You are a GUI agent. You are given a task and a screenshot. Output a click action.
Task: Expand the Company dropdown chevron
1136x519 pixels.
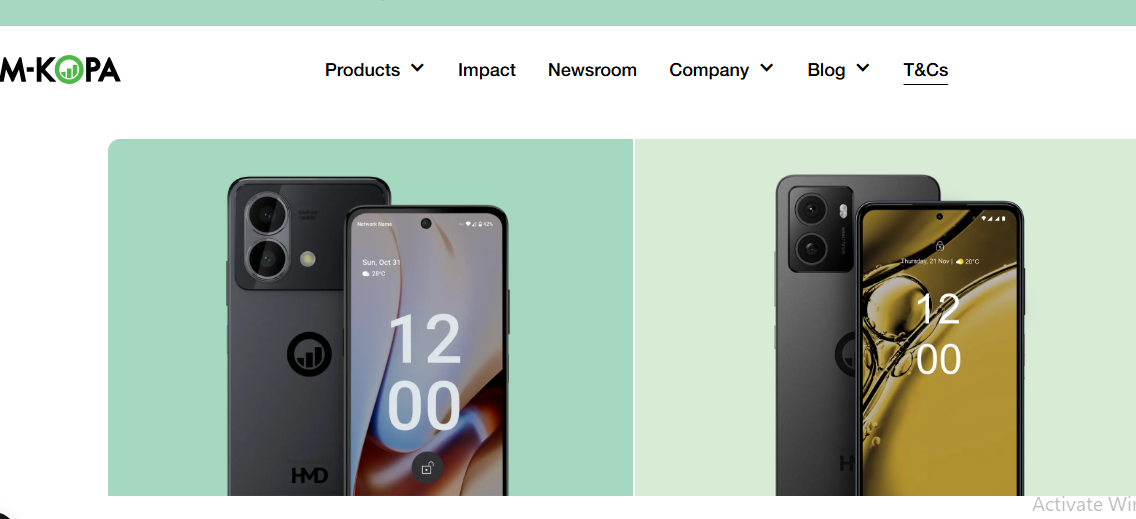pyautogui.click(x=767, y=68)
